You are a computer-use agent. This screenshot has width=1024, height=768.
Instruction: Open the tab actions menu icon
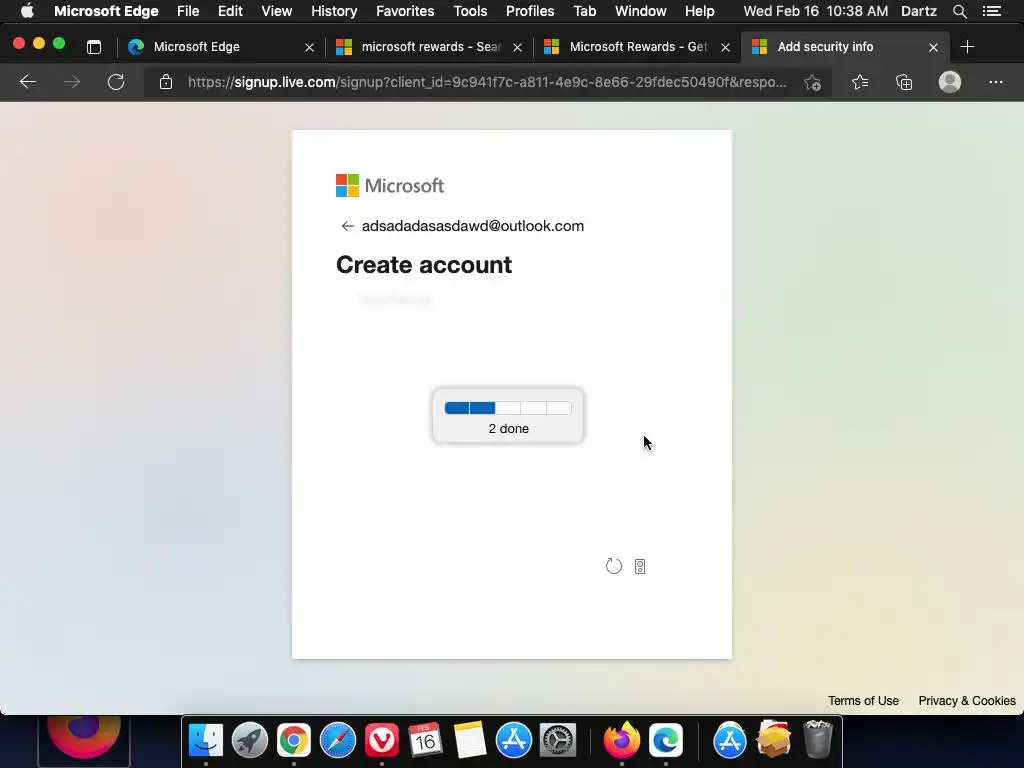pos(94,47)
